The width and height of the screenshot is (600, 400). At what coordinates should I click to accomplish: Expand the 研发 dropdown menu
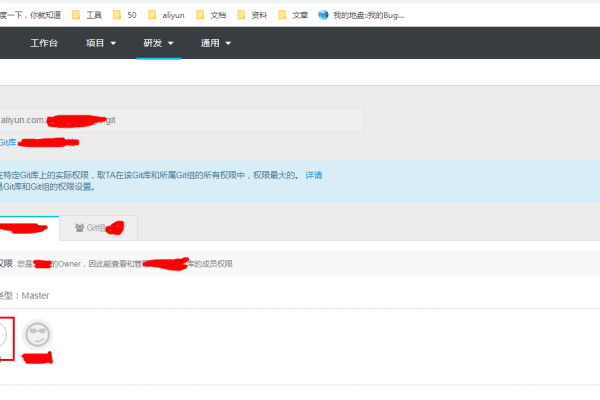coord(158,43)
